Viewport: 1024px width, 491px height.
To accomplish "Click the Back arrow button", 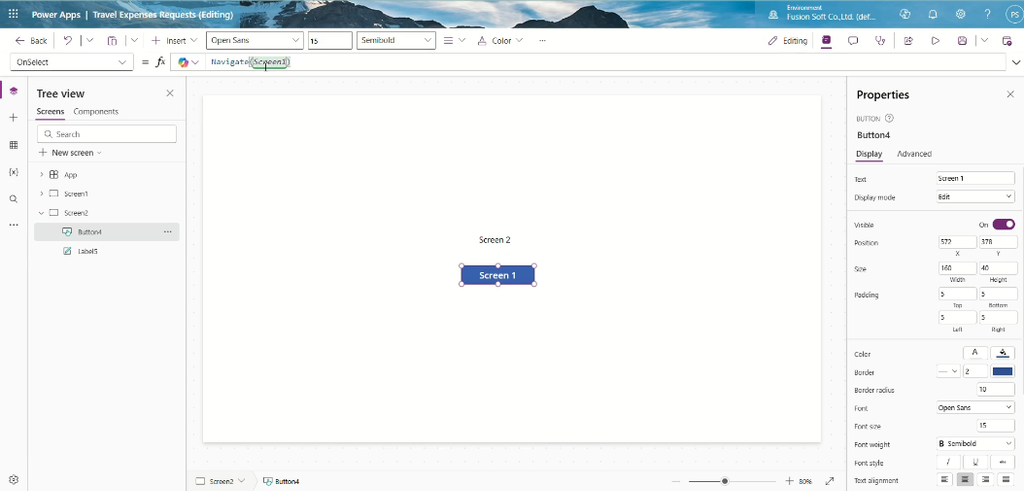I will tap(31, 40).
